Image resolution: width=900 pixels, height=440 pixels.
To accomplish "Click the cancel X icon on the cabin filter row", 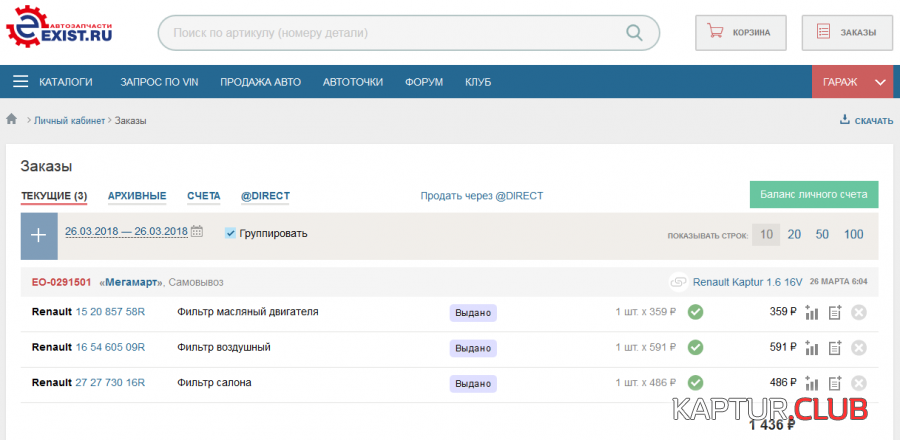I will click(858, 383).
